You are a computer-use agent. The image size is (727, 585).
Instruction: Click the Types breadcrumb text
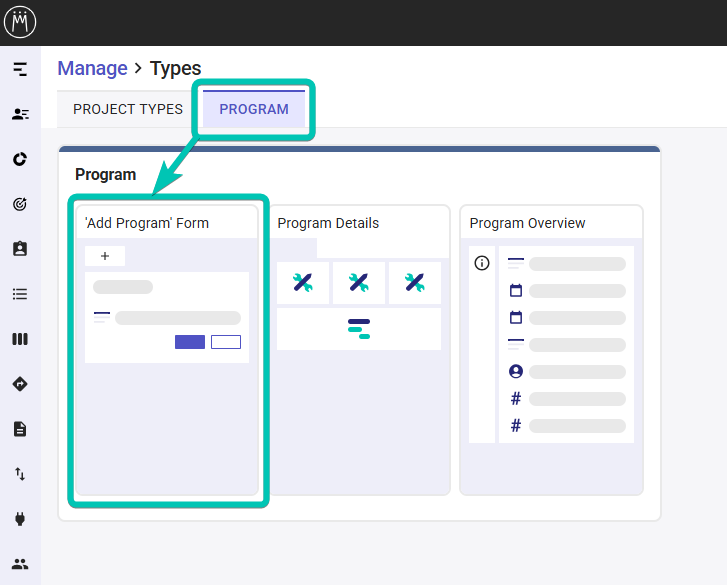(176, 69)
